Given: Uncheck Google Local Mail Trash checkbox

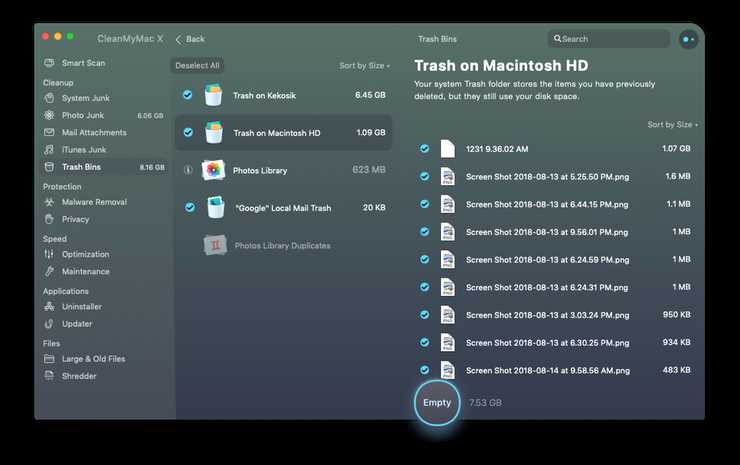Looking at the screenshot, I should [190, 207].
